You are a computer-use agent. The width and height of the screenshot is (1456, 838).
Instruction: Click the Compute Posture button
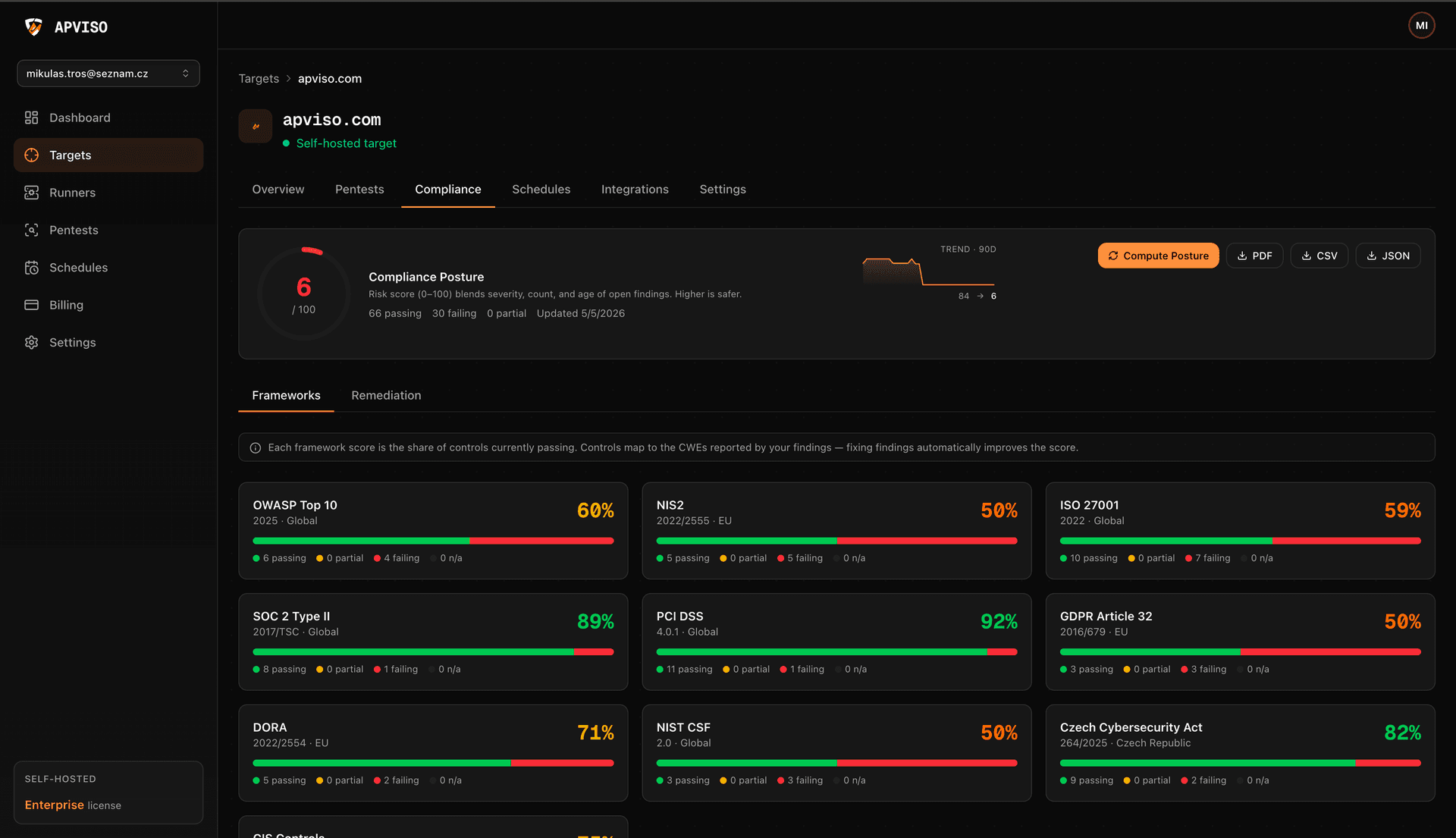[x=1158, y=256]
